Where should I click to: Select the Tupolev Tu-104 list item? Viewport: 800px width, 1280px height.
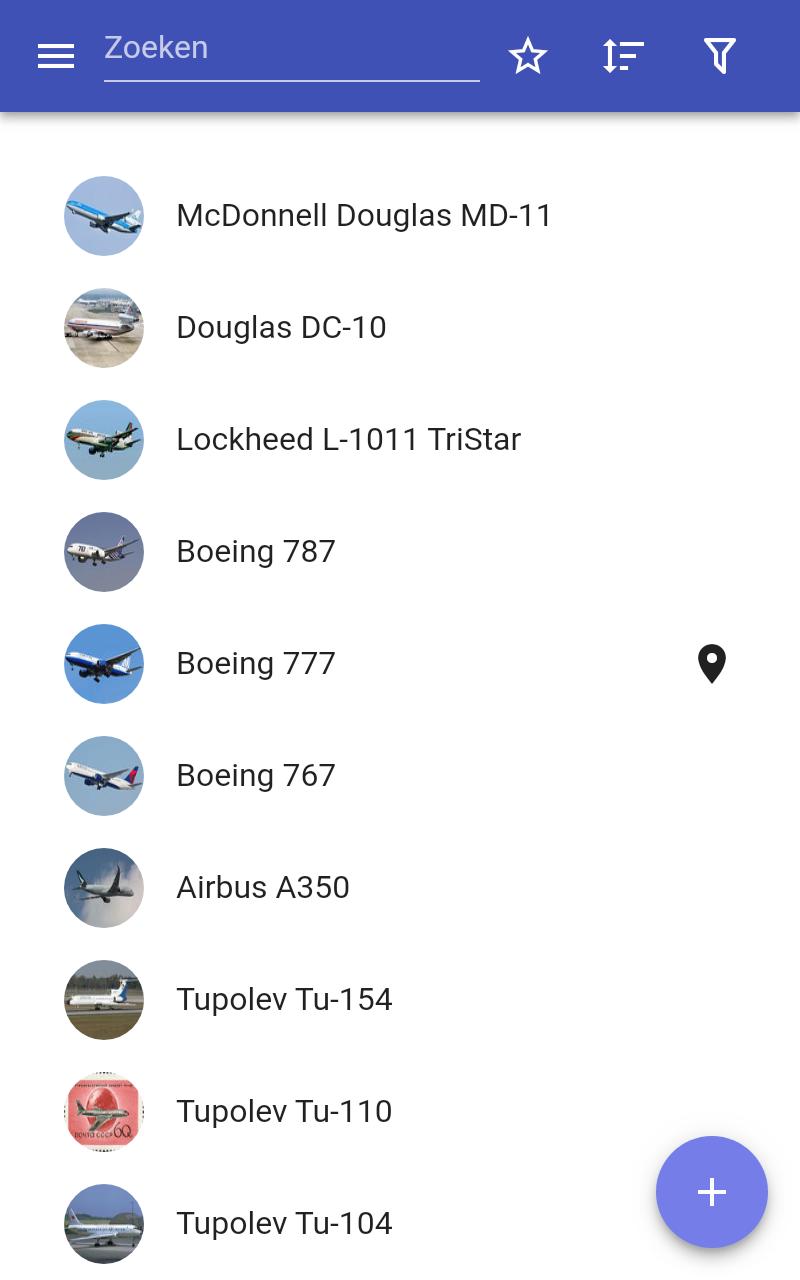400,1224
